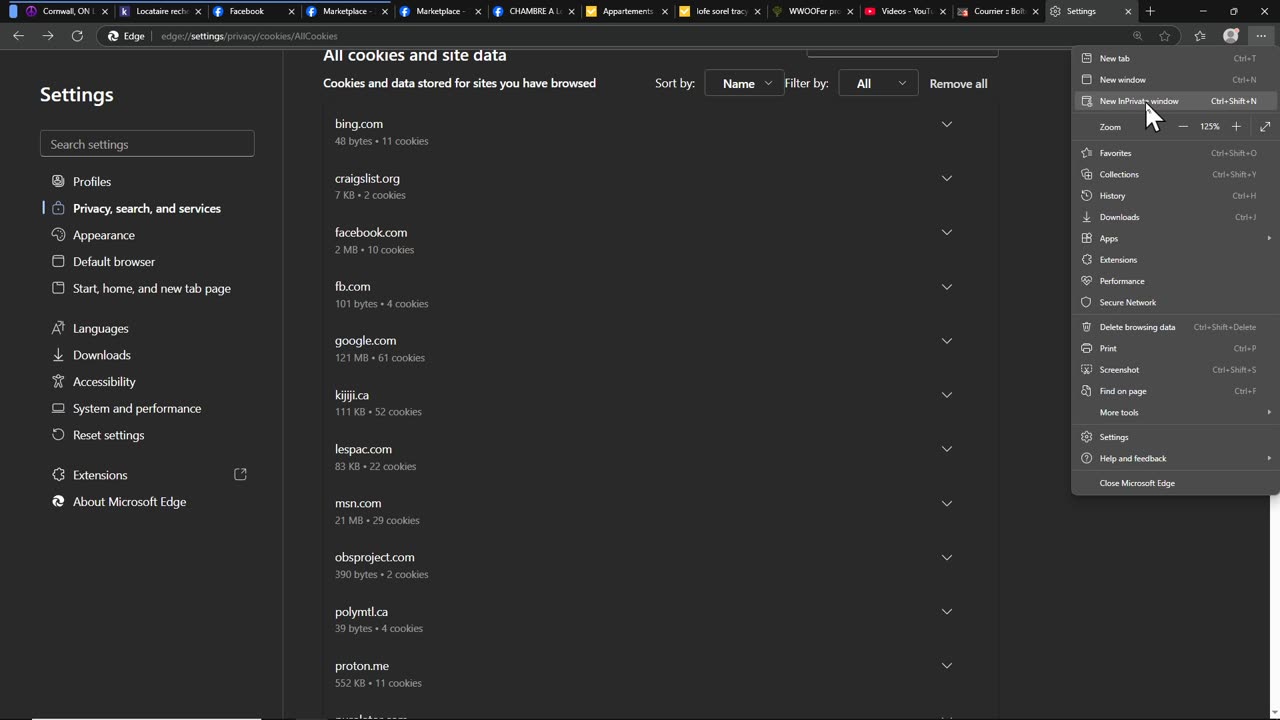The height and width of the screenshot is (720, 1280).
Task: Choose Close Microsoft Edge
Action: (1175, 483)
